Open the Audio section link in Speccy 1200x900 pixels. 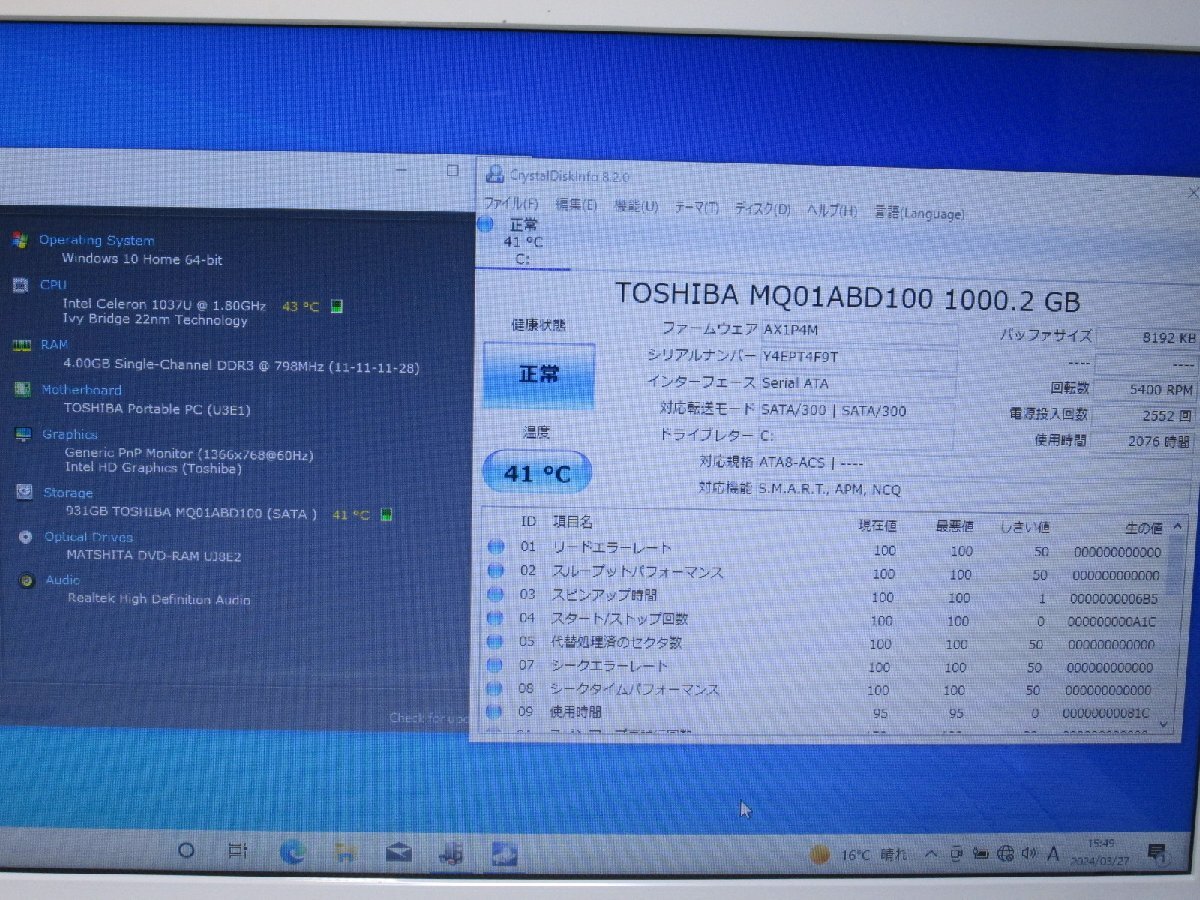point(62,580)
